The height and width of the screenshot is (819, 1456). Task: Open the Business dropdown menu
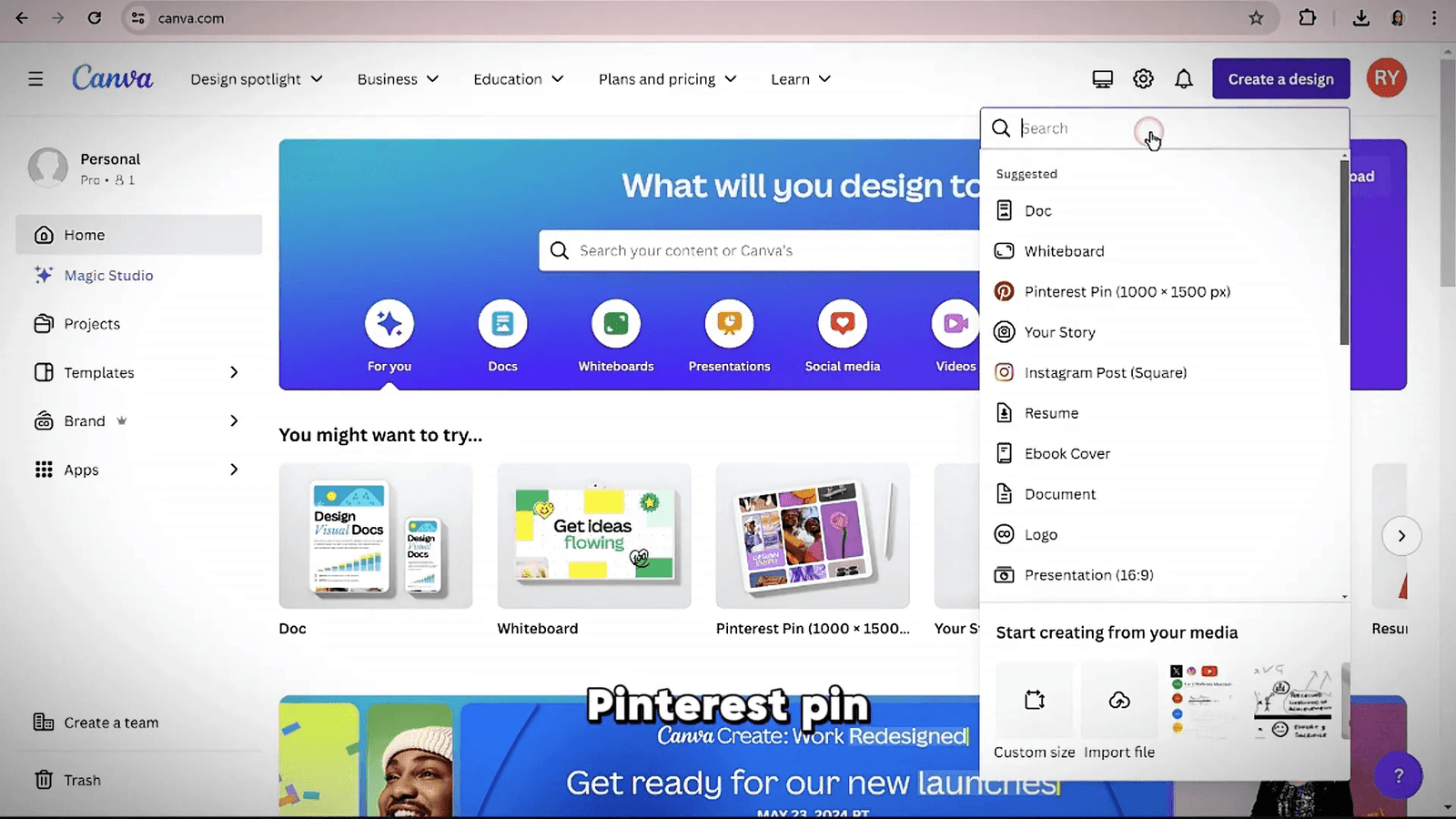click(398, 79)
